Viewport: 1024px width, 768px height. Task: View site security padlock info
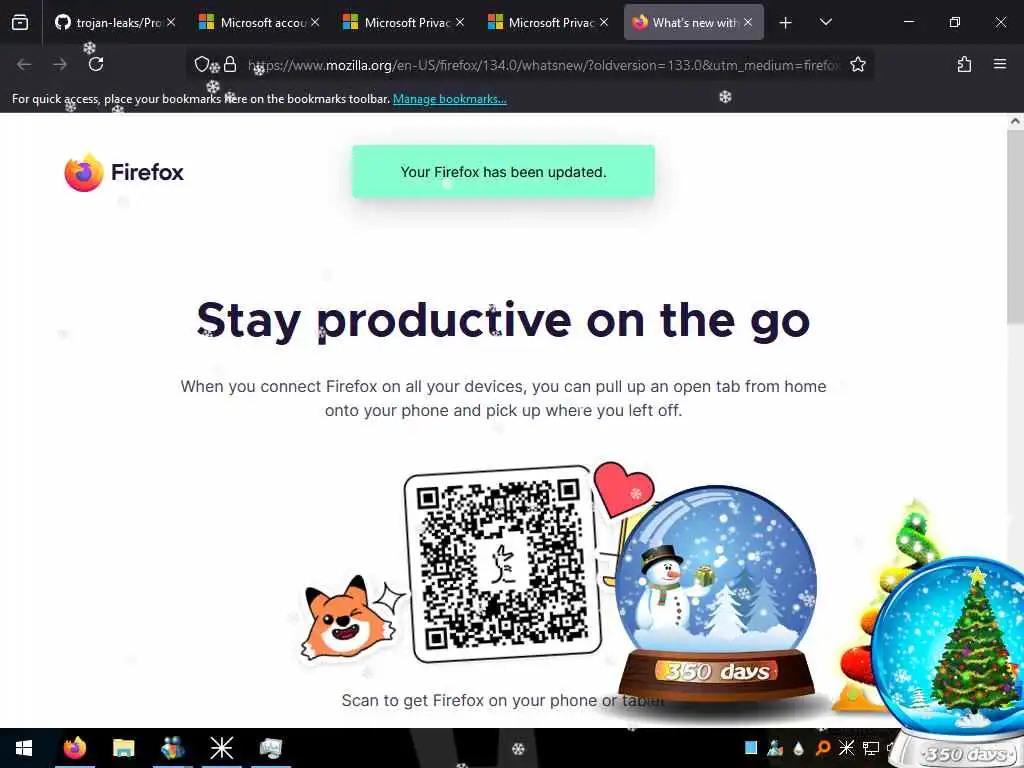point(230,64)
